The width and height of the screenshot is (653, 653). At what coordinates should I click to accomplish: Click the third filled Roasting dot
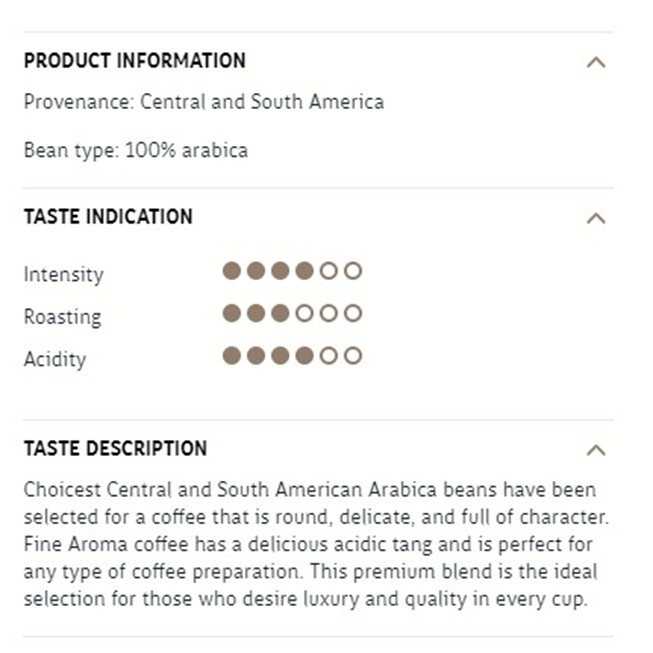280,313
